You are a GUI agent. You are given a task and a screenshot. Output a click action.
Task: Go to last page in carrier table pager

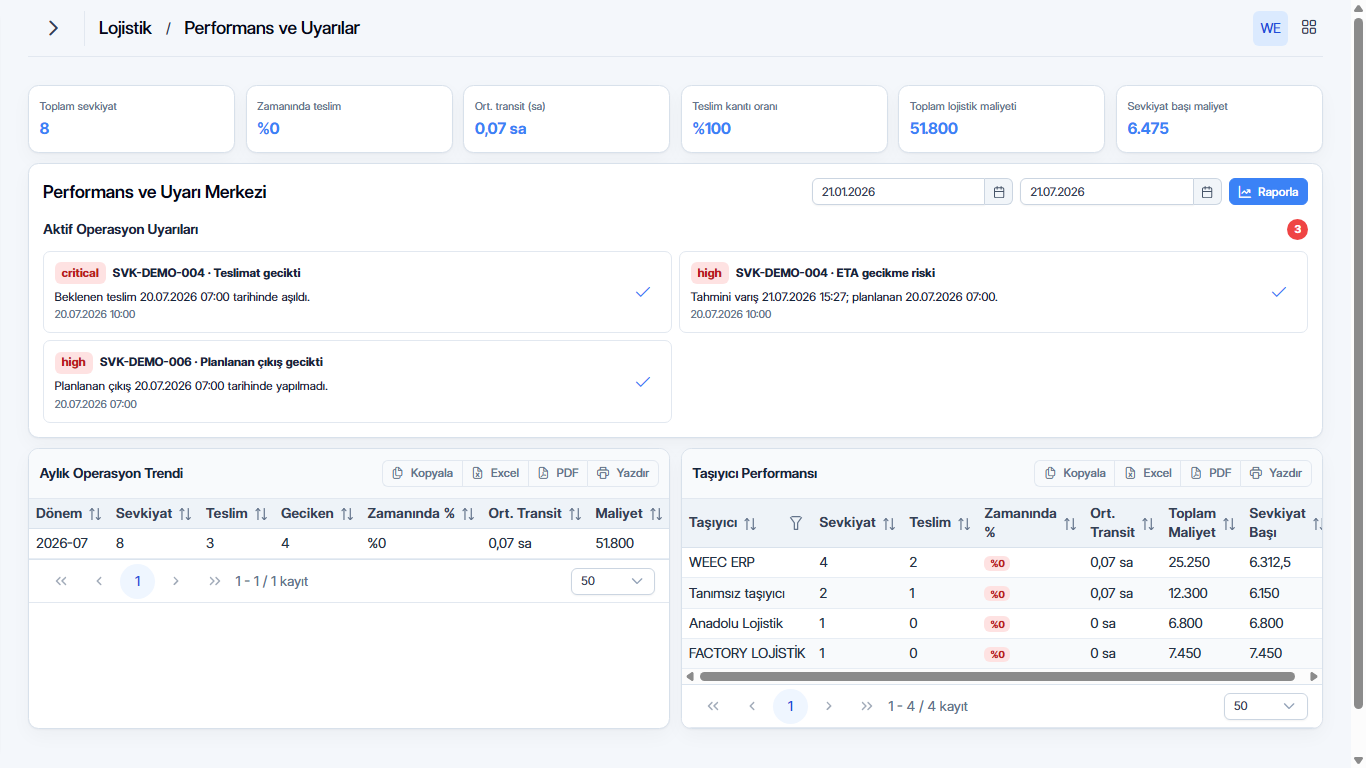tap(867, 706)
